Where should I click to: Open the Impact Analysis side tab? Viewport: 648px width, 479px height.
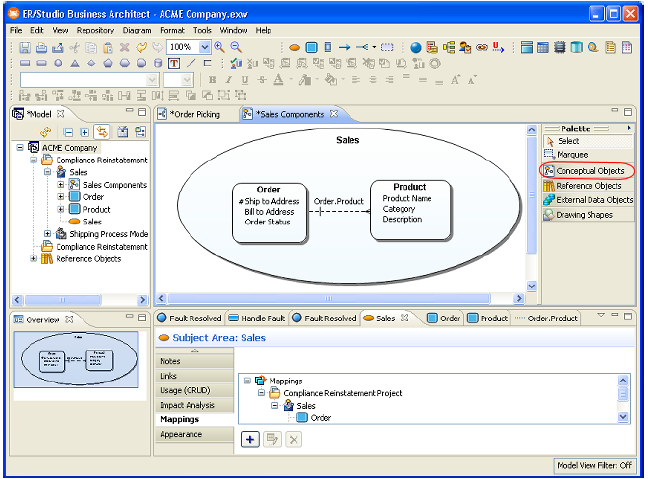[x=195, y=405]
